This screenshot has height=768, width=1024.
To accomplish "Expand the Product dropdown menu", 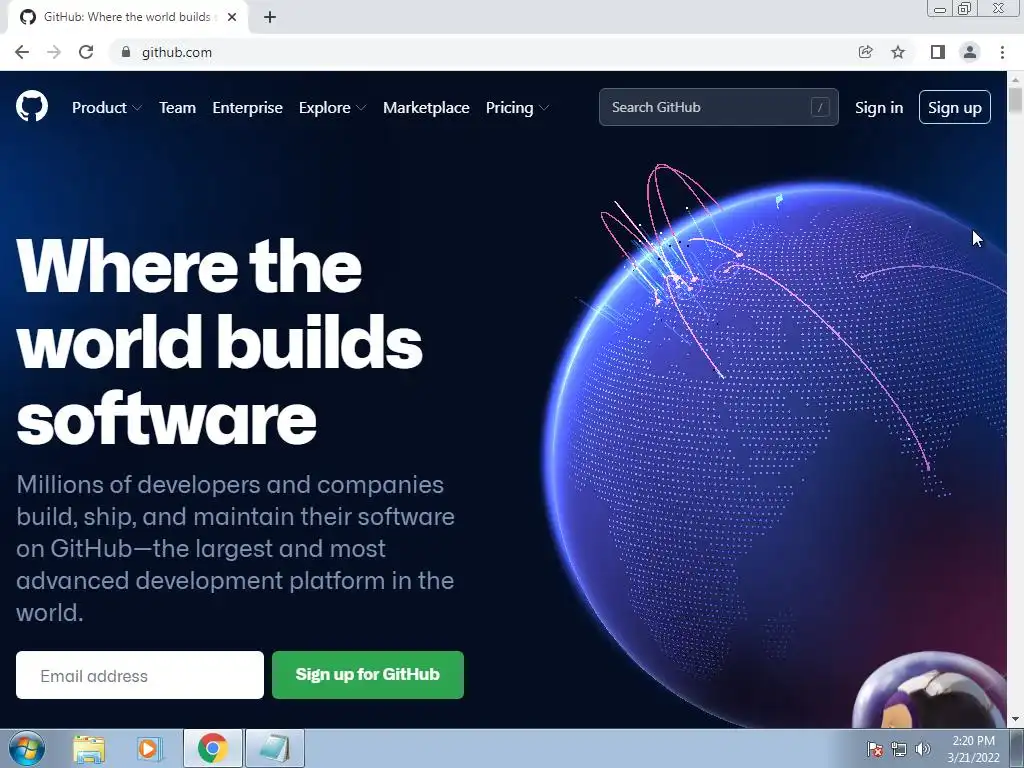I will [x=107, y=108].
